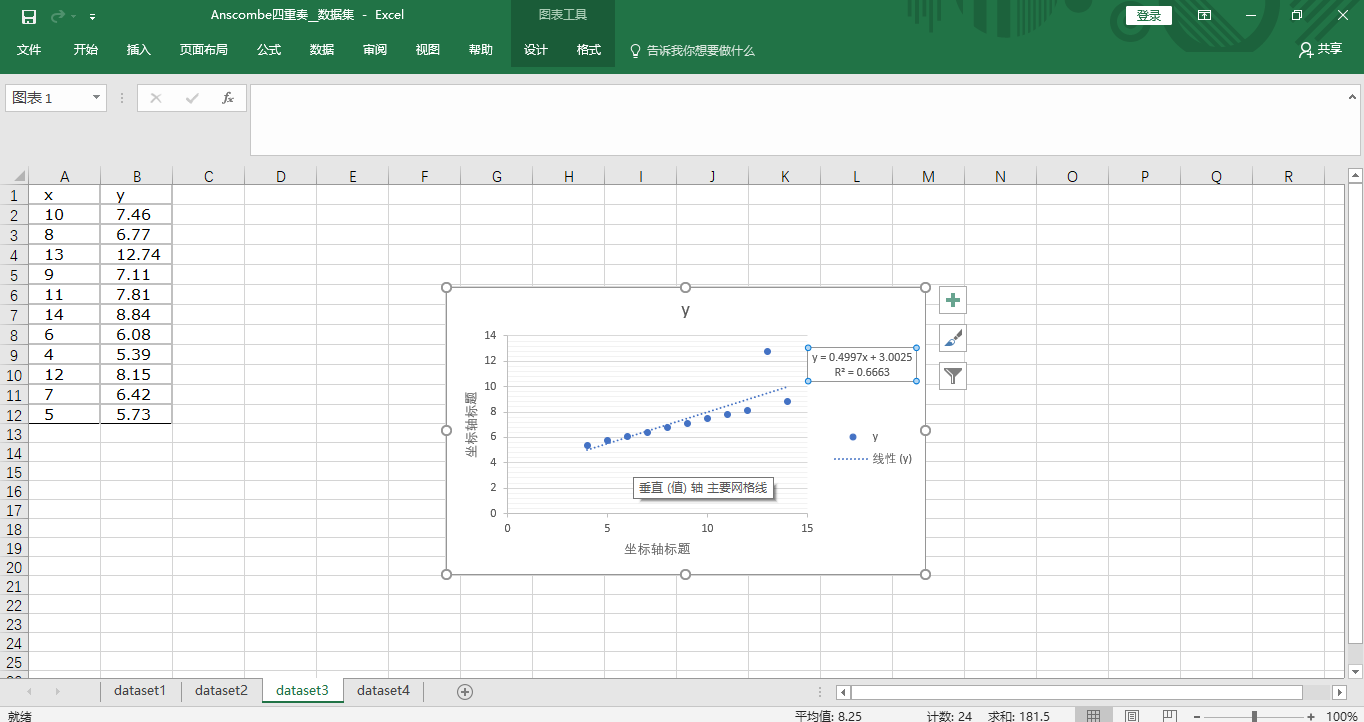Viewport: 1364px width, 722px height.
Task: Switch to Page Break Preview icon
Action: click(x=1169, y=715)
